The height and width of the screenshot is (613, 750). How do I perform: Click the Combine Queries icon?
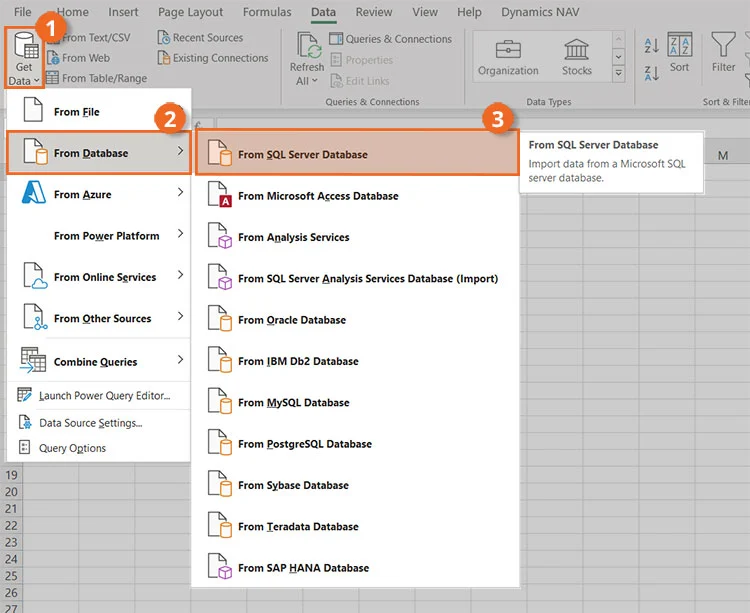click(x=33, y=360)
